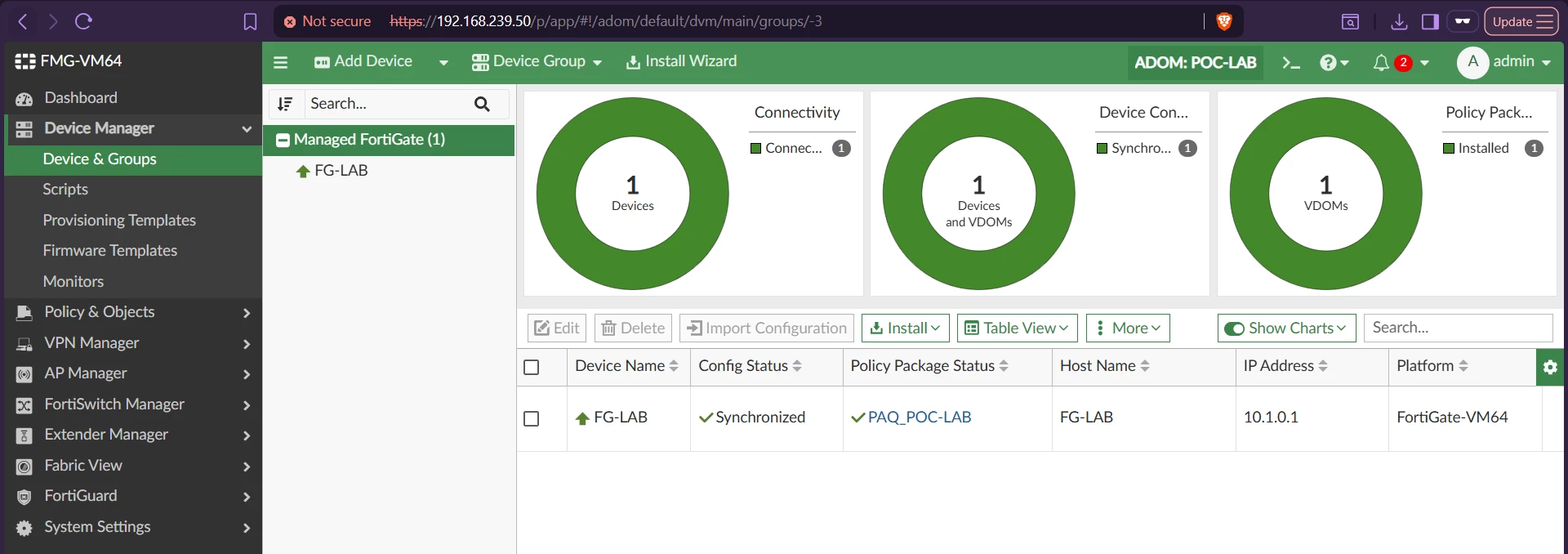Open the PAQ_POC-LAB policy package link

tap(919, 418)
